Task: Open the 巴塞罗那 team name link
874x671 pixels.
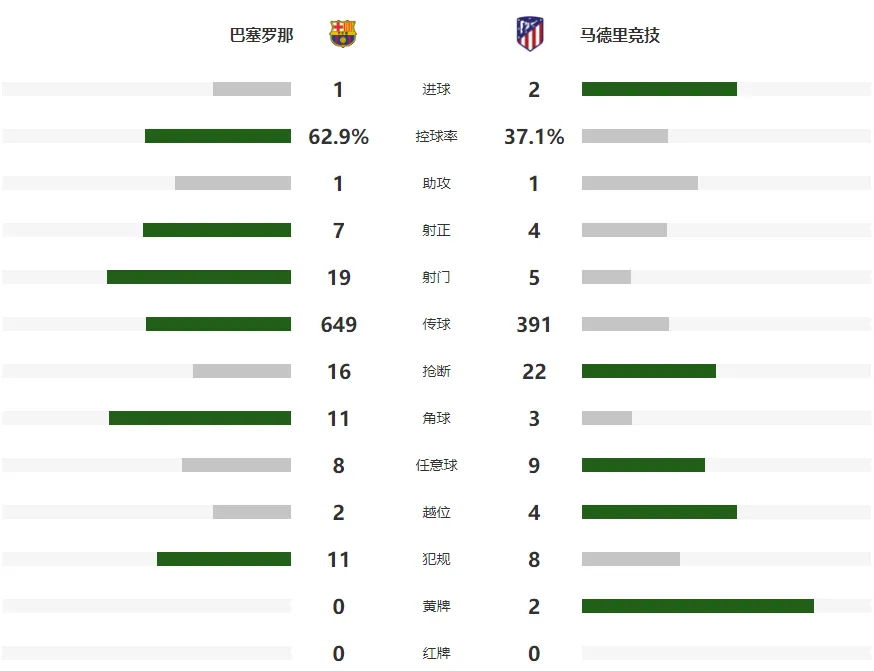Action: point(261,35)
